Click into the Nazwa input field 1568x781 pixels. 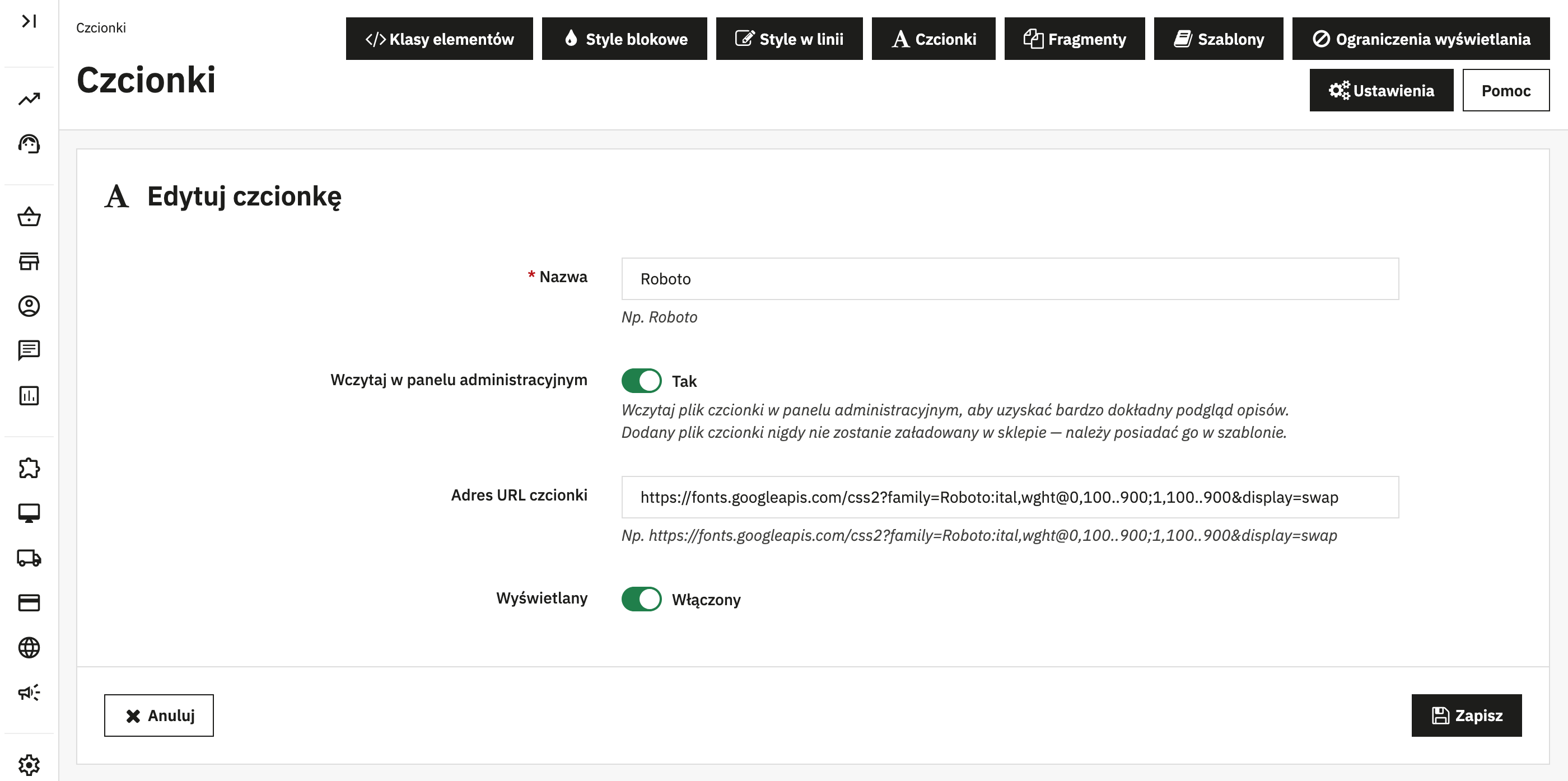1009,279
